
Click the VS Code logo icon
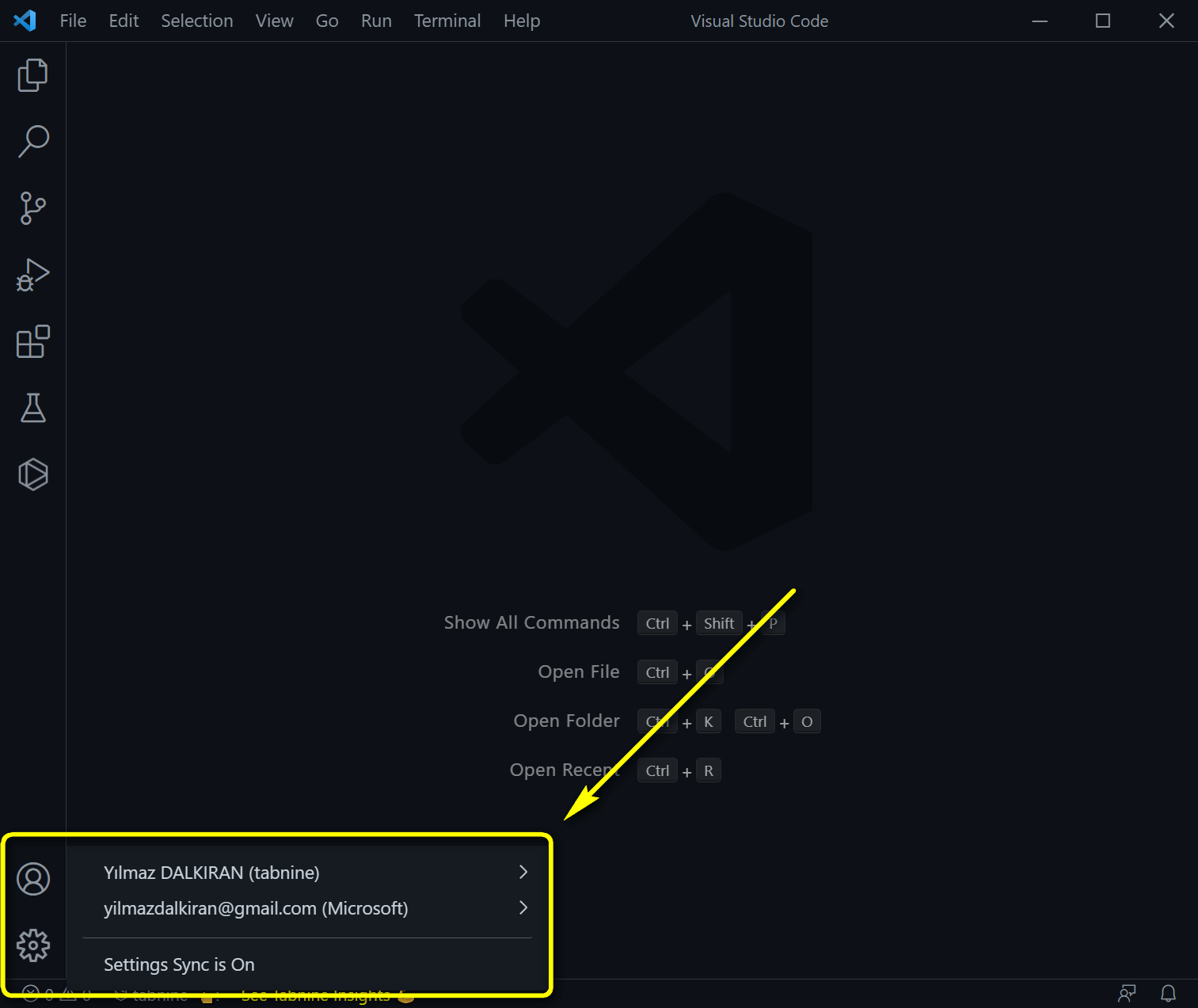point(25,21)
